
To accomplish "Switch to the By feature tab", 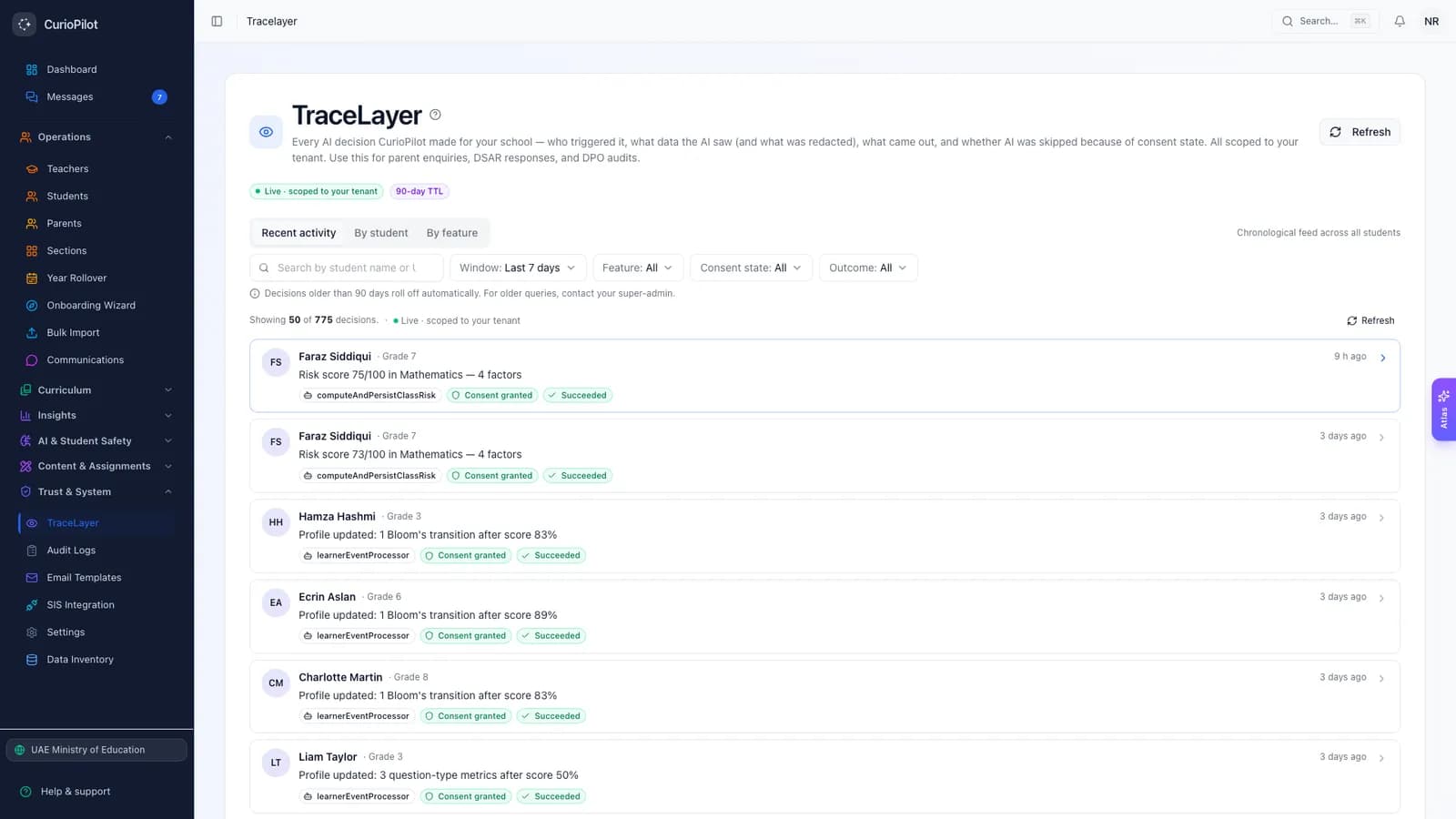I will coord(452,233).
